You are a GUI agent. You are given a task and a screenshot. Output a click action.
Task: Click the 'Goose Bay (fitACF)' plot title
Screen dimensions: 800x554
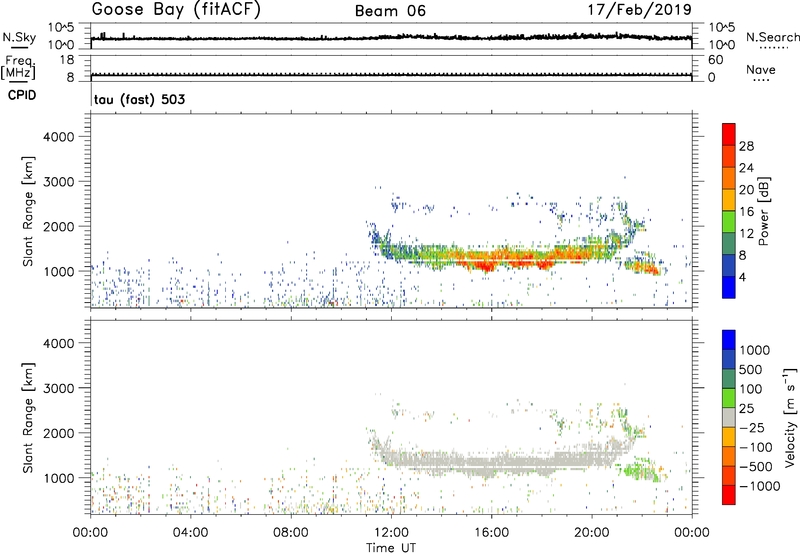coord(176,9)
